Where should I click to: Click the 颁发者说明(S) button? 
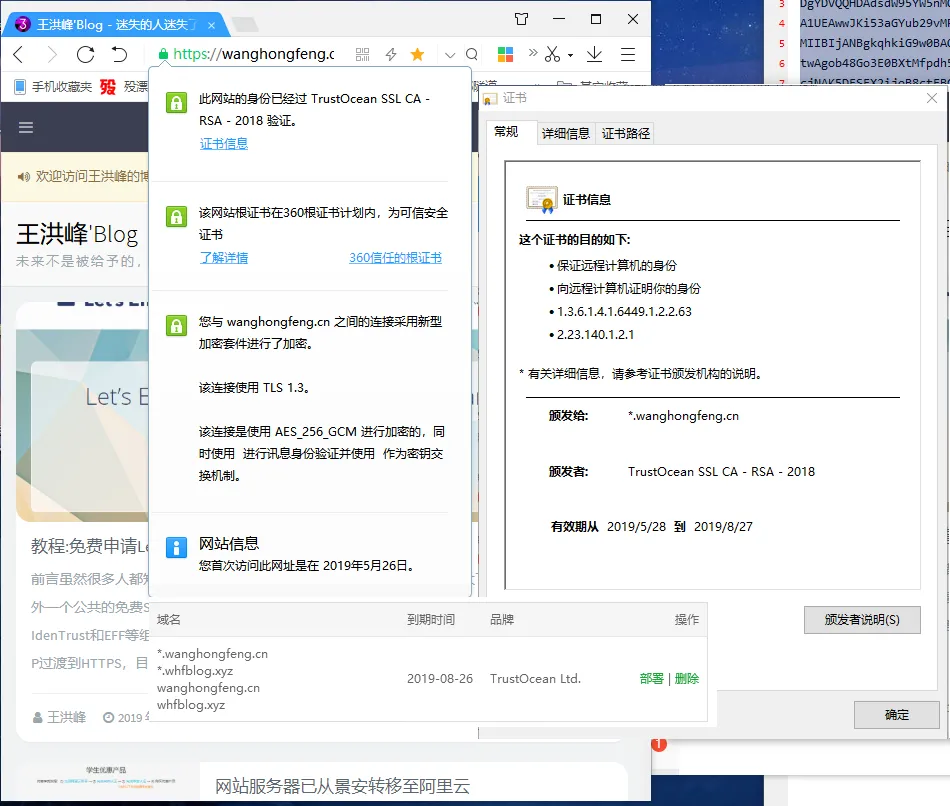pyautogui.click(x=862, y=619)
